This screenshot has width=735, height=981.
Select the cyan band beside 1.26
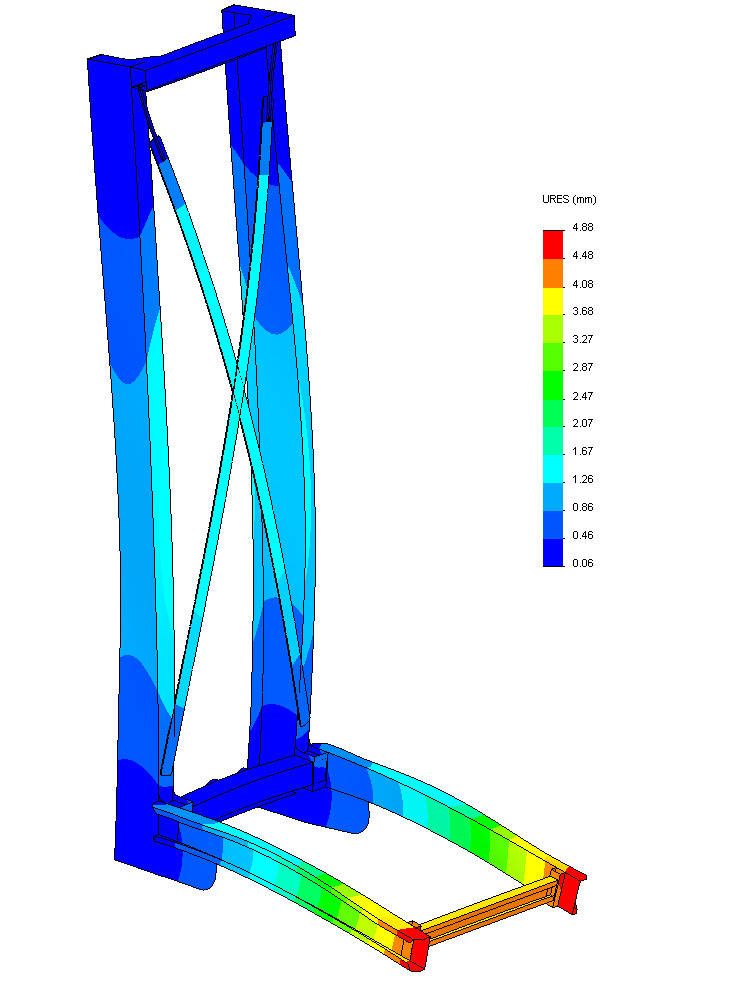click(x=553, y=469)
